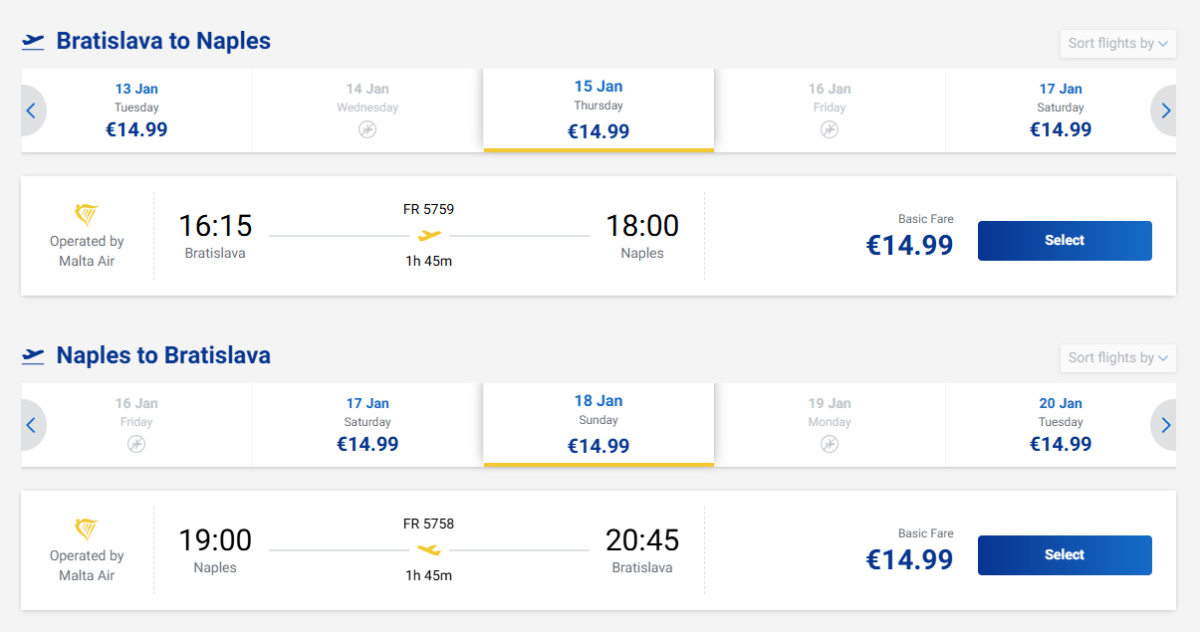Open the outbound Sort flights by dropdown
Screen dimensions: 1200x632
[1117, 43]
